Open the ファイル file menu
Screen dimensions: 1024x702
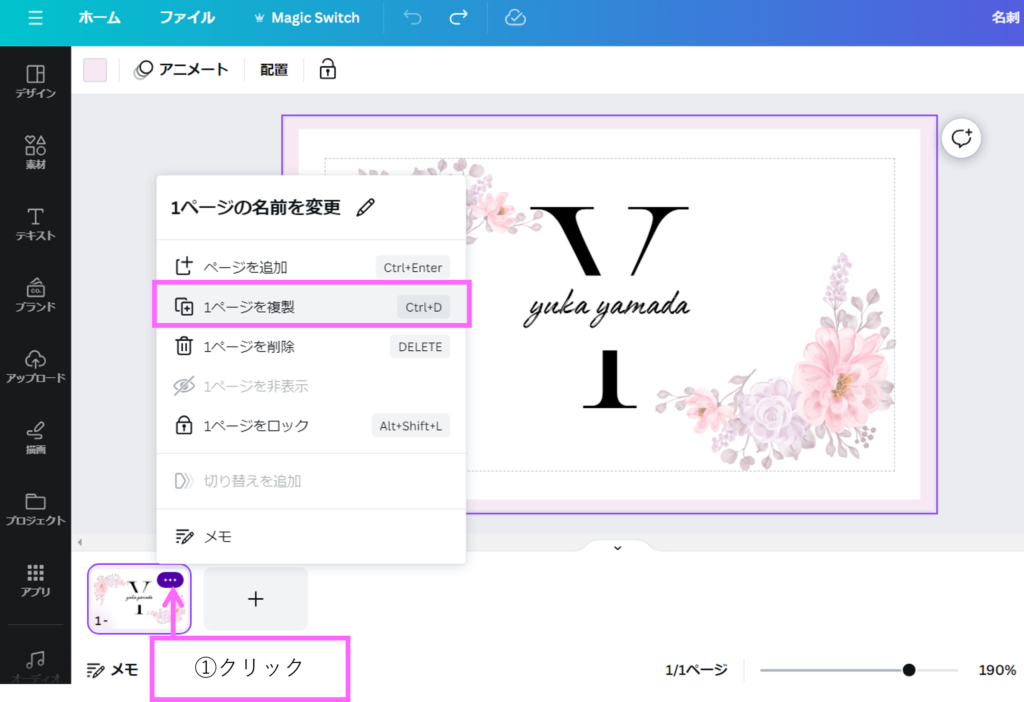coord(187,18)
